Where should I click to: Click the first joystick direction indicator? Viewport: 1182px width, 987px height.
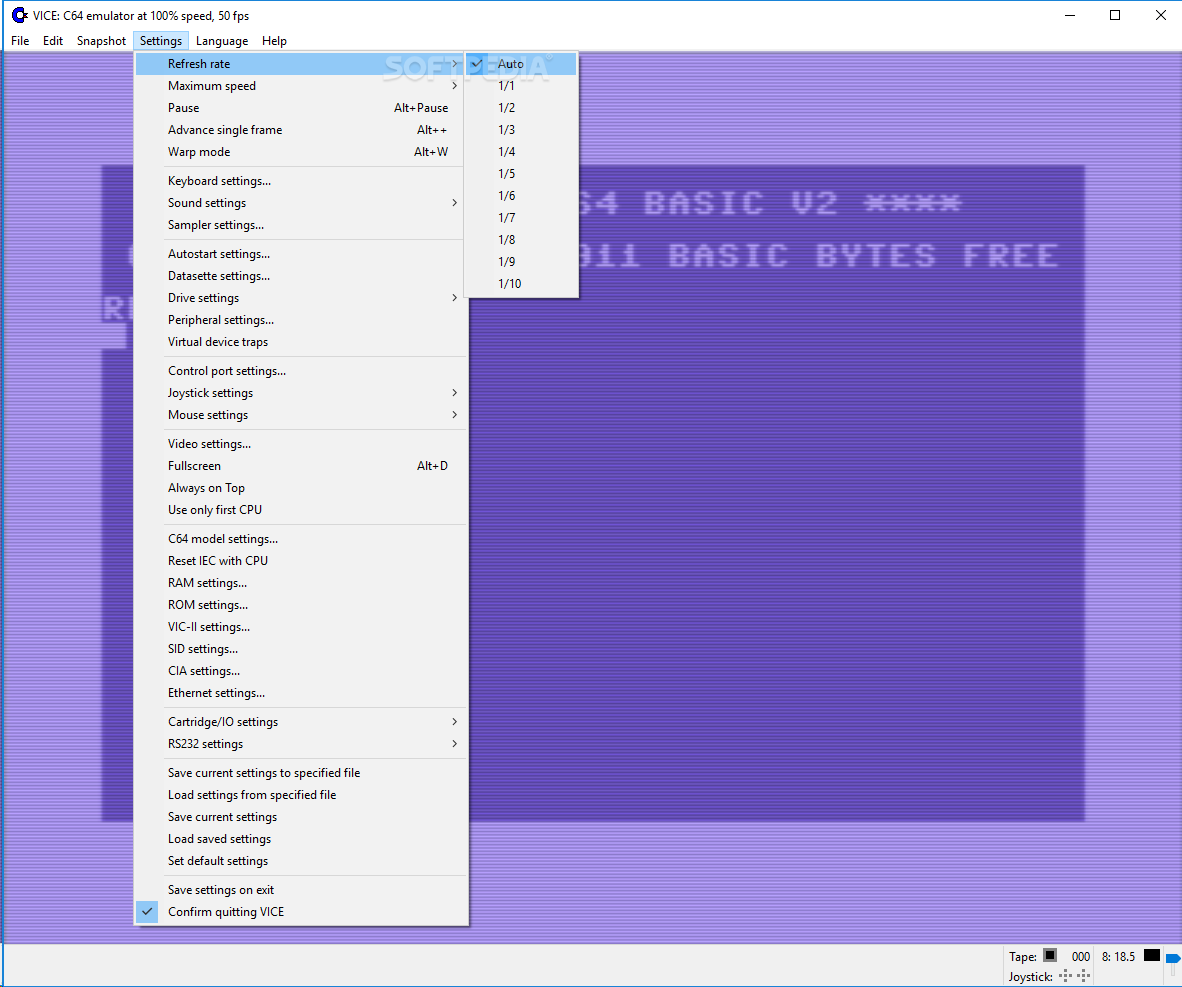[1065, 976]
